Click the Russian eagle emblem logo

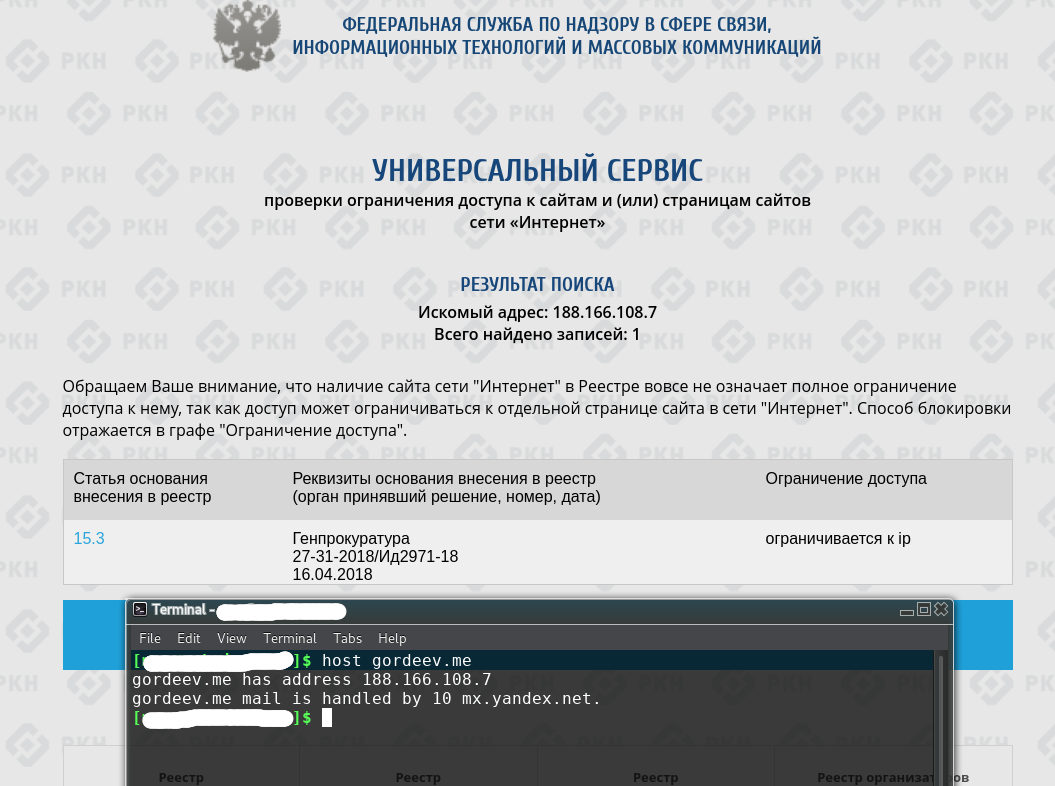(x=247, y=36)
